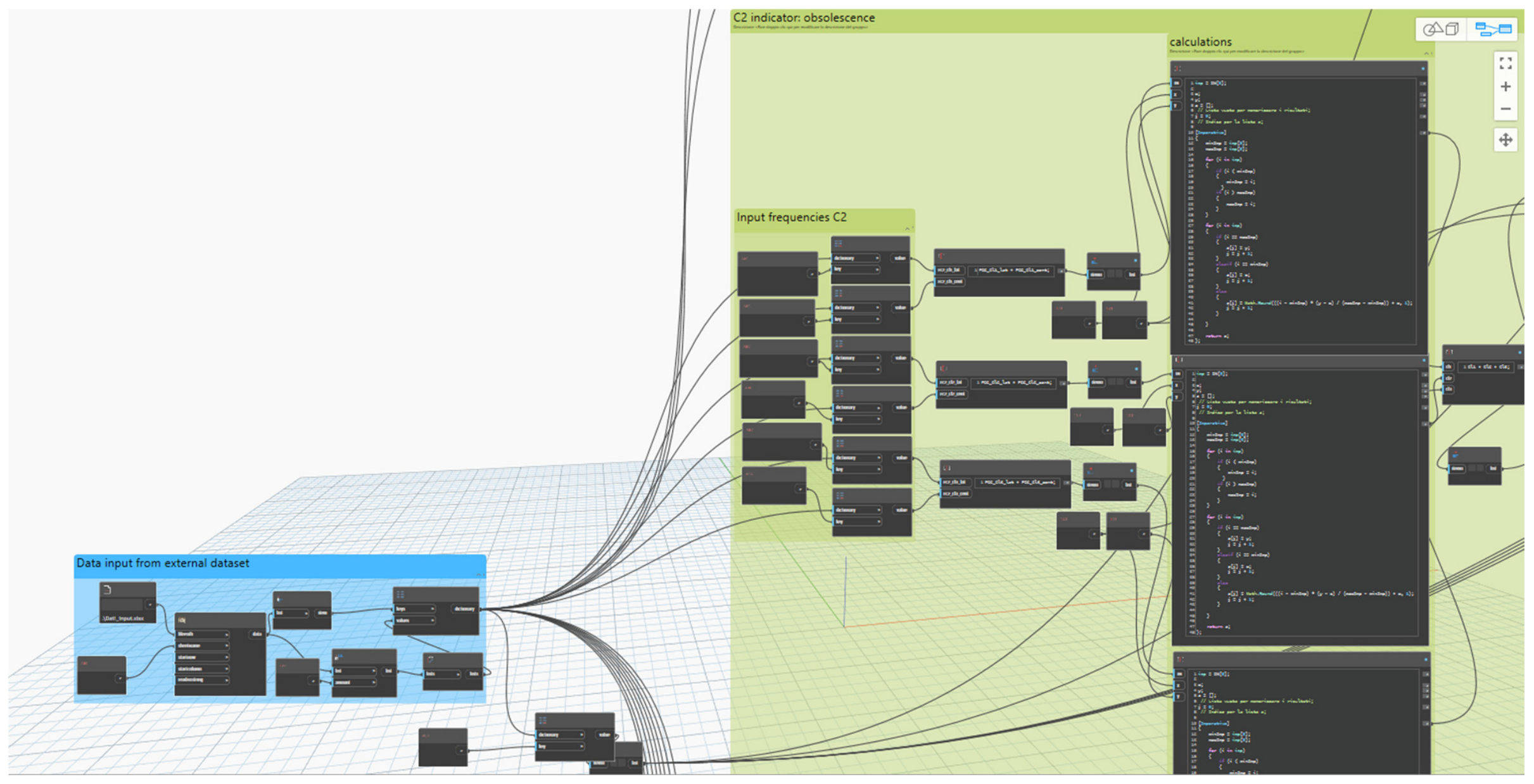The height and width of the screenshot is (784, 1534).
Task: Click the third code block node icon in the C2 group
Action: tap(947, 468)
